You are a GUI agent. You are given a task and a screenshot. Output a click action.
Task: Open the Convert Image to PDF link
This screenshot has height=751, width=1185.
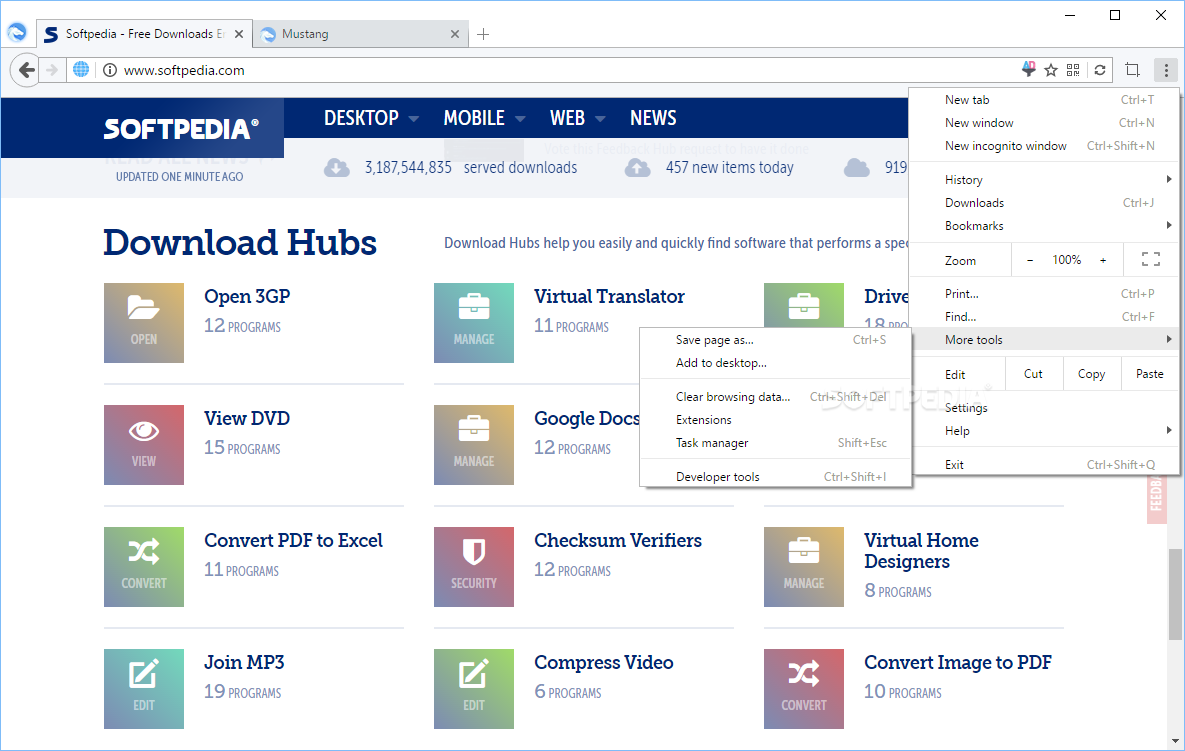958,663
